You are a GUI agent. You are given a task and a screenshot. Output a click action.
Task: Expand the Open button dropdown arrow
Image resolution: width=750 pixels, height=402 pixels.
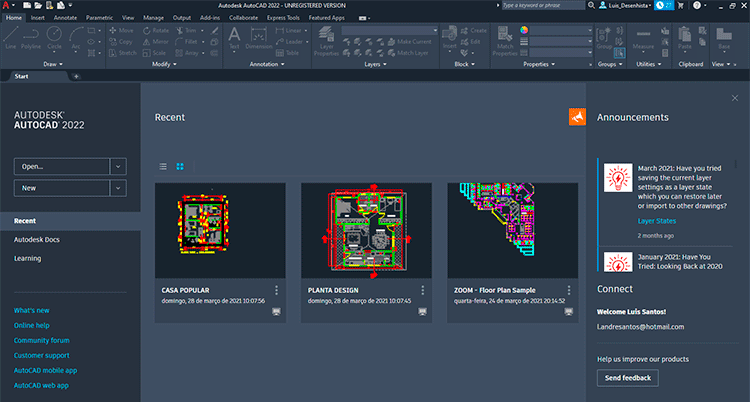pyautogui.click(x=118, y=167)
